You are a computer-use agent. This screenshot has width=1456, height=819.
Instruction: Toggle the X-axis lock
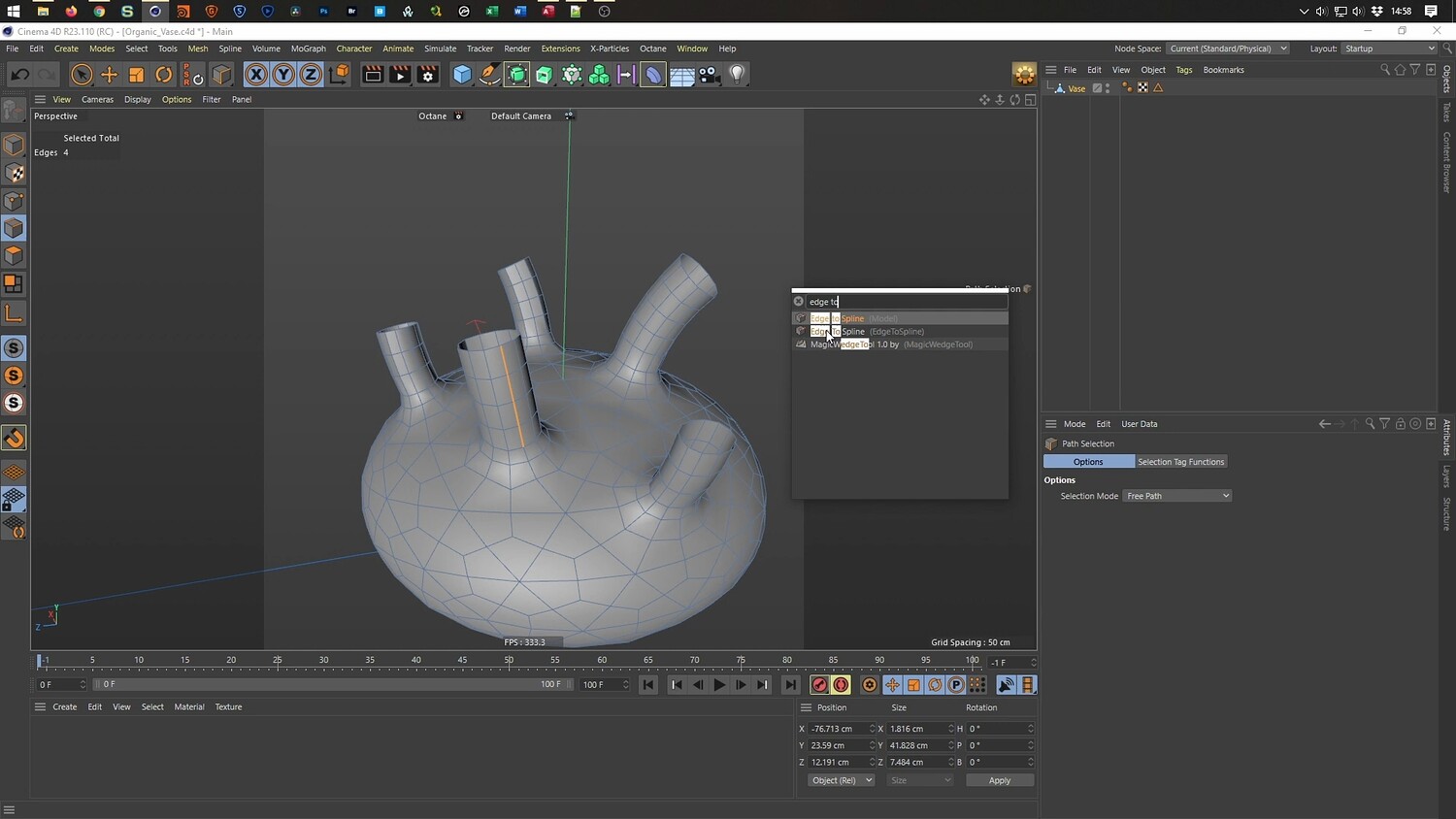pos(255,75)
